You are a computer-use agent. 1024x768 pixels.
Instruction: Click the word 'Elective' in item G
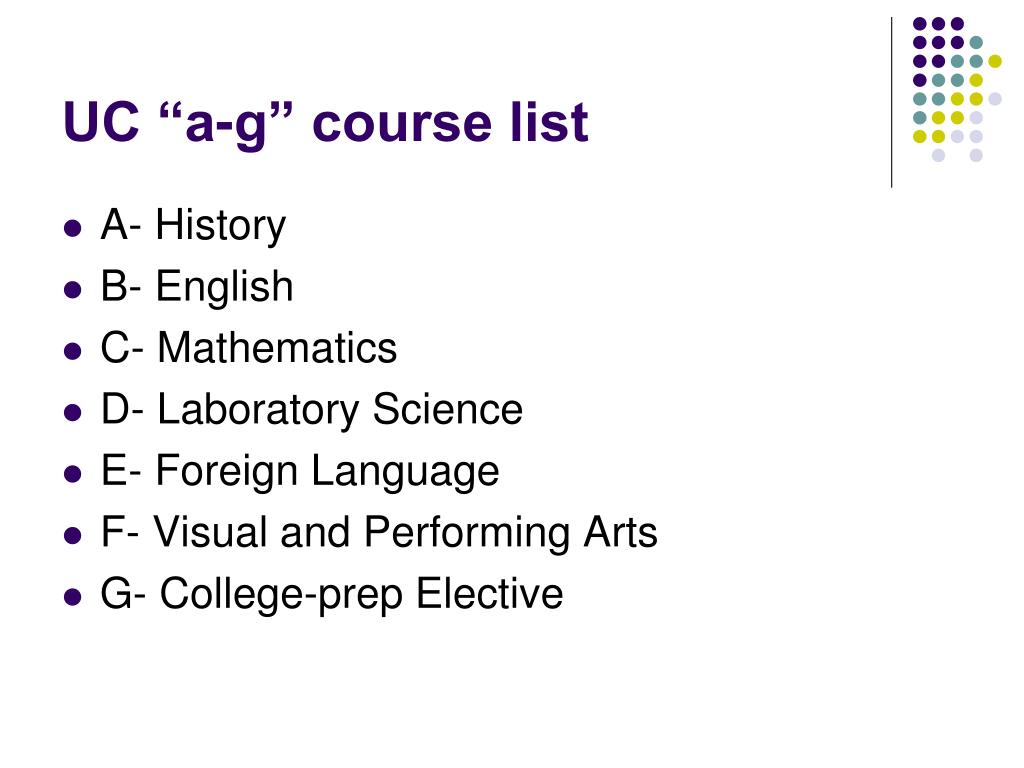click(x=490, y=594)
